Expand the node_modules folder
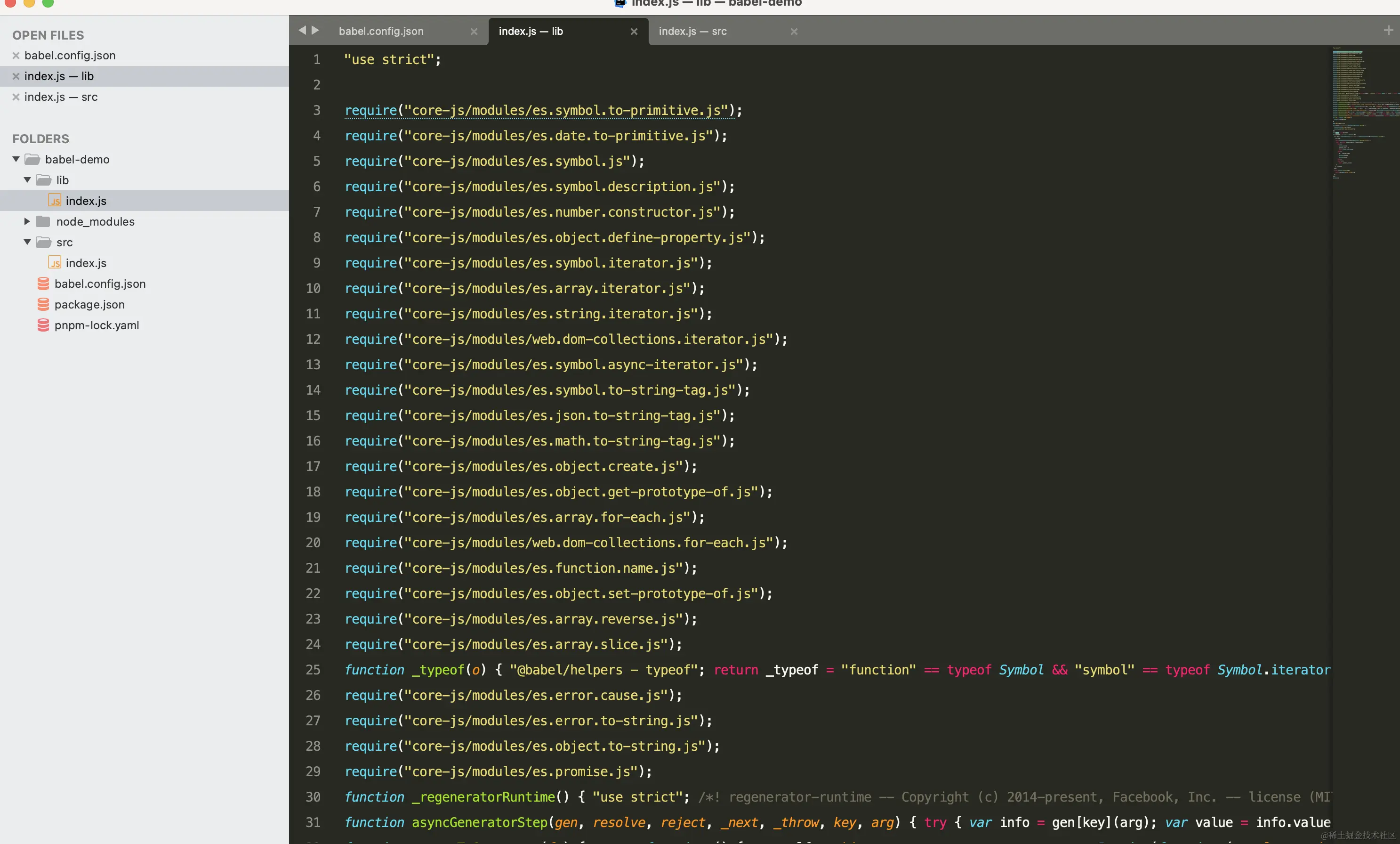The image size is (1400, 844). (x=27, y=221)
